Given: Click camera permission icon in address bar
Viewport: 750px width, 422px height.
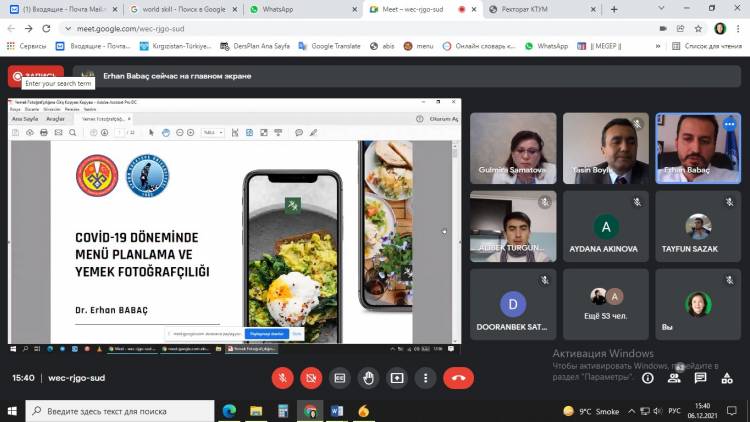Looking at the screenshot, I should [663, 29].
